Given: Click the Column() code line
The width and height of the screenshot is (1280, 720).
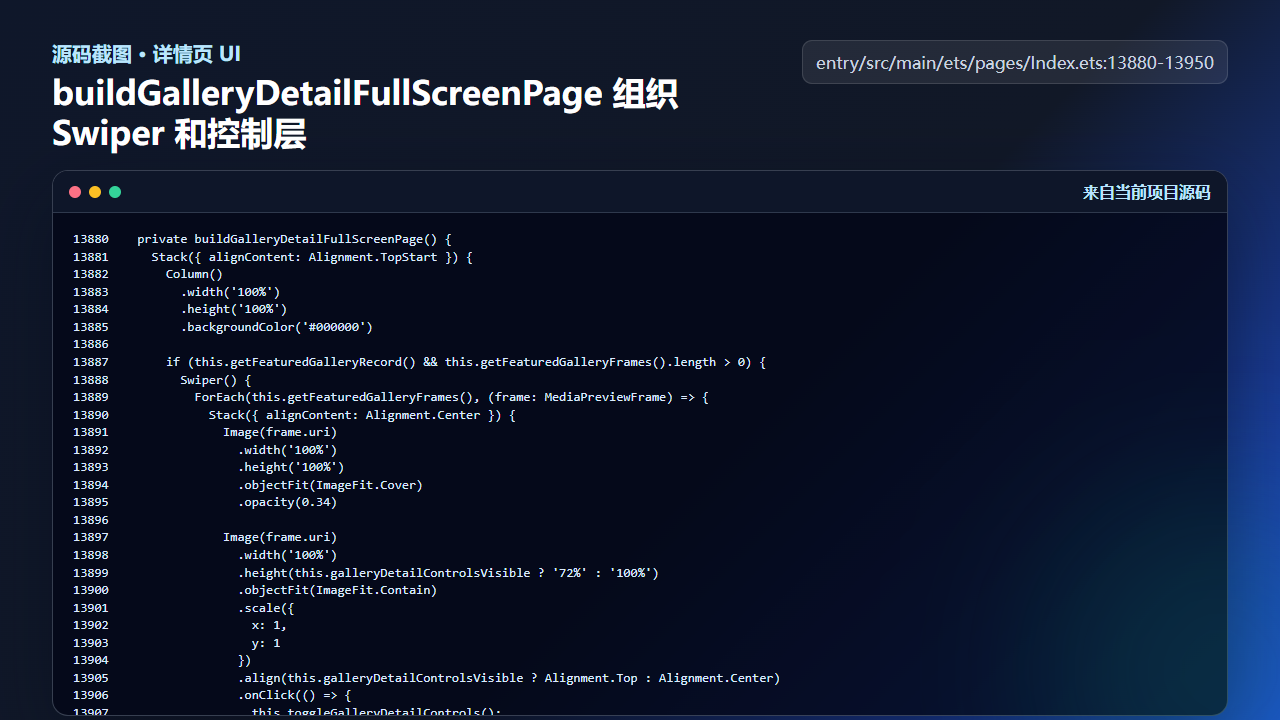Looking at the screenshot, I should click(194, 274).
